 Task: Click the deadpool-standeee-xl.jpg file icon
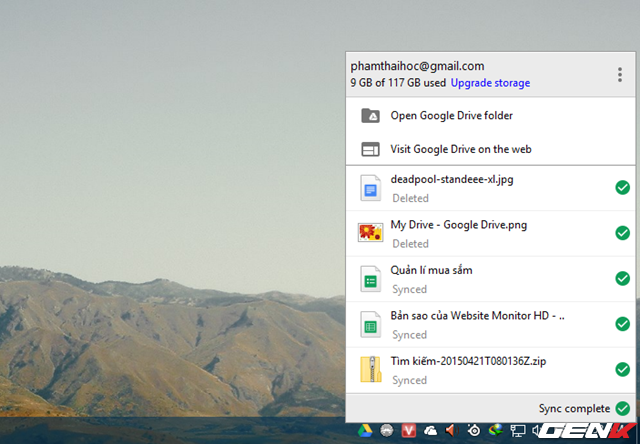coord(370,188)
